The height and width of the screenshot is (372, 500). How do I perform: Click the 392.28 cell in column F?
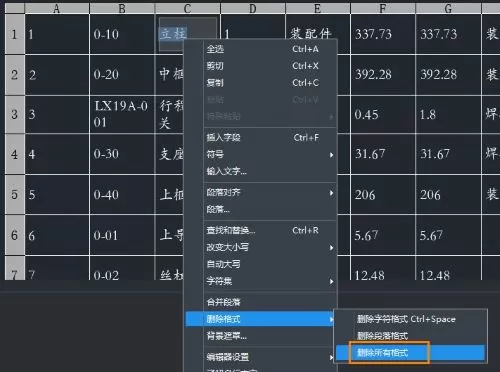point(383,75)
